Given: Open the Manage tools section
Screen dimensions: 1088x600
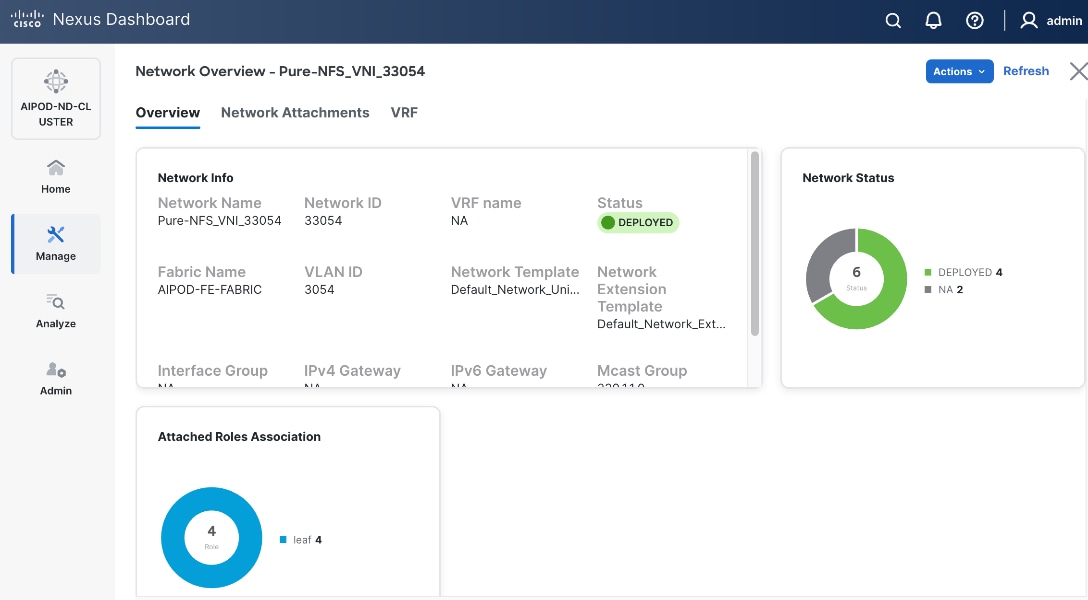Looking at the screenshot, I should point(56,243).
